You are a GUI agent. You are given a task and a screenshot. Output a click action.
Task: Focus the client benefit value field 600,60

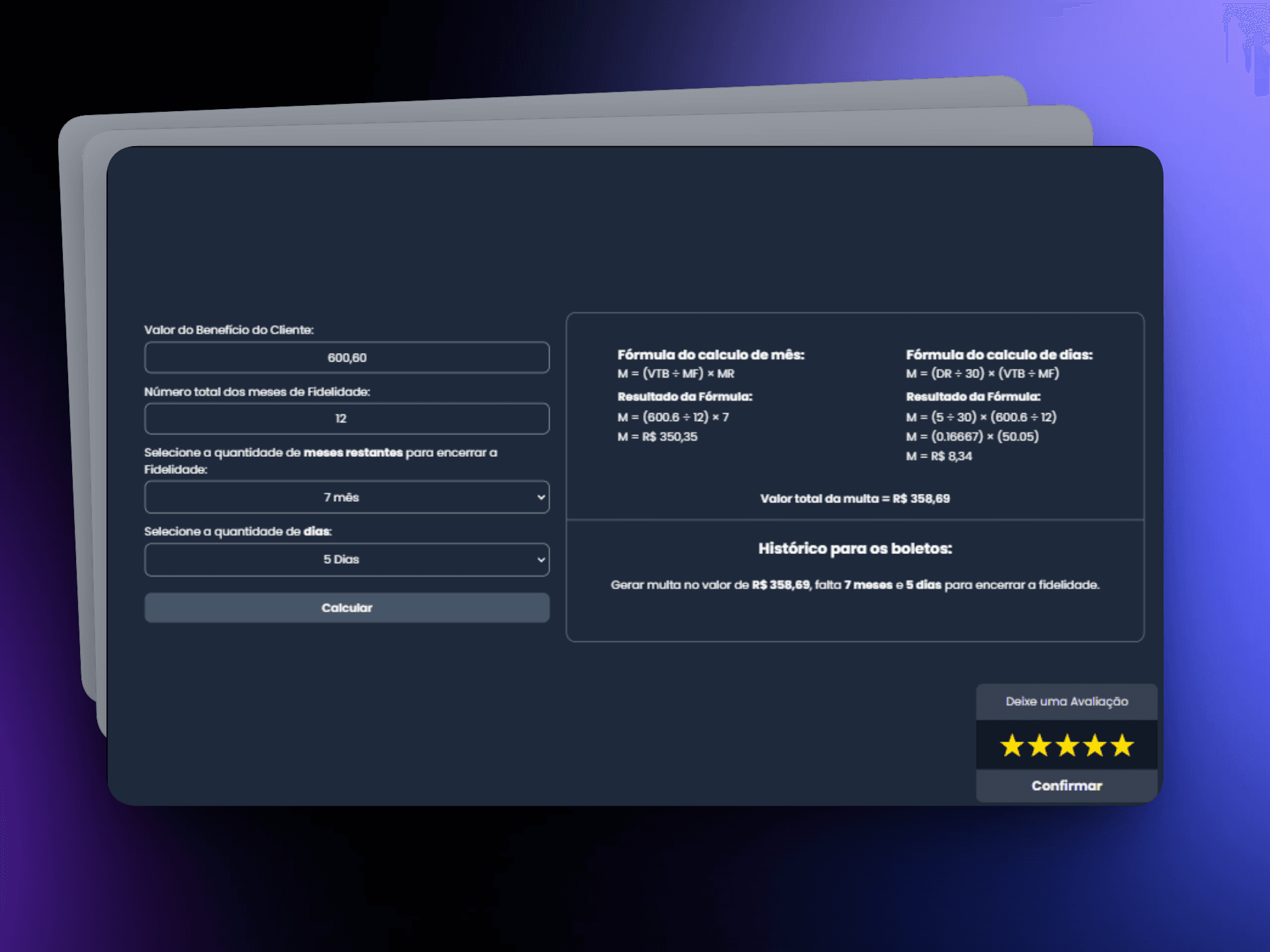(x=347, y=358)
